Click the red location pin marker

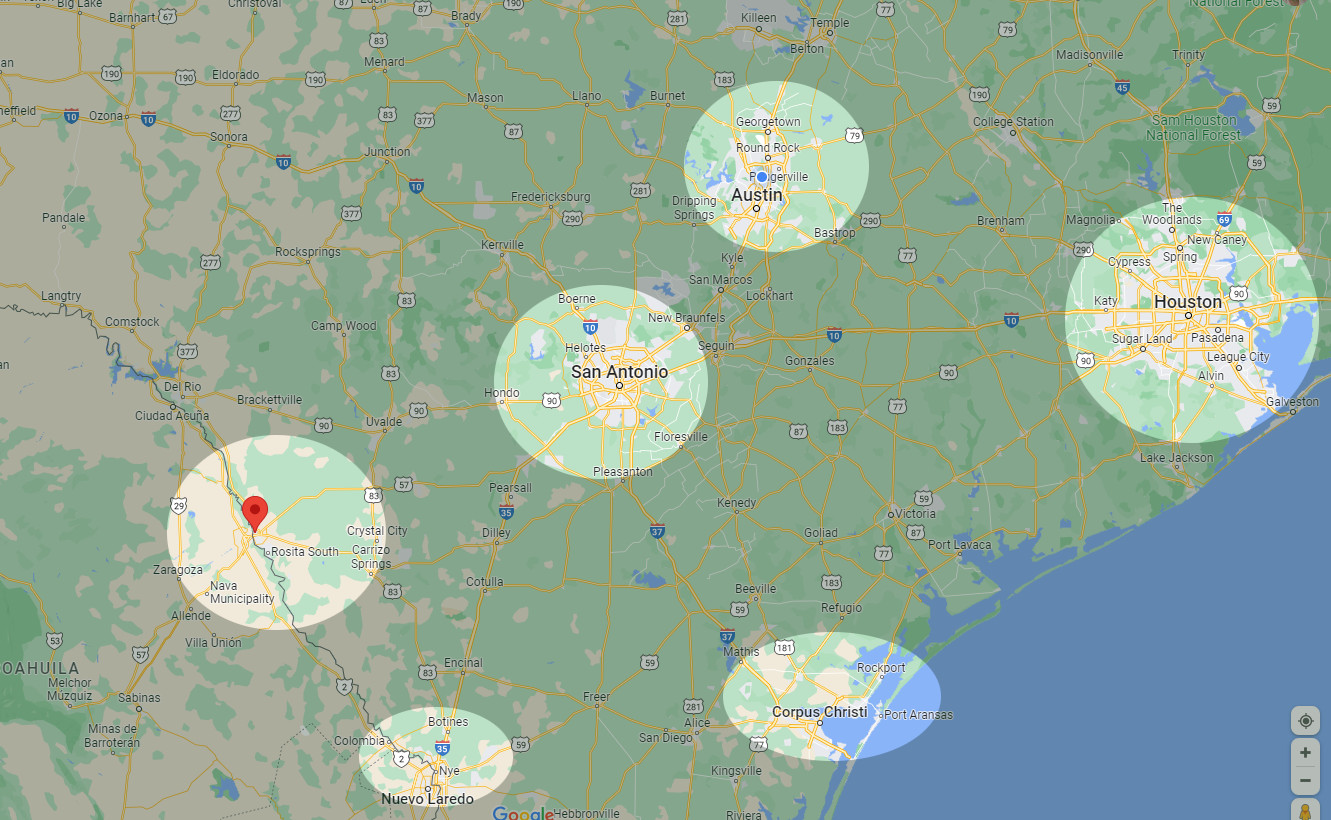pyautogui.click(x=255, y=512)
